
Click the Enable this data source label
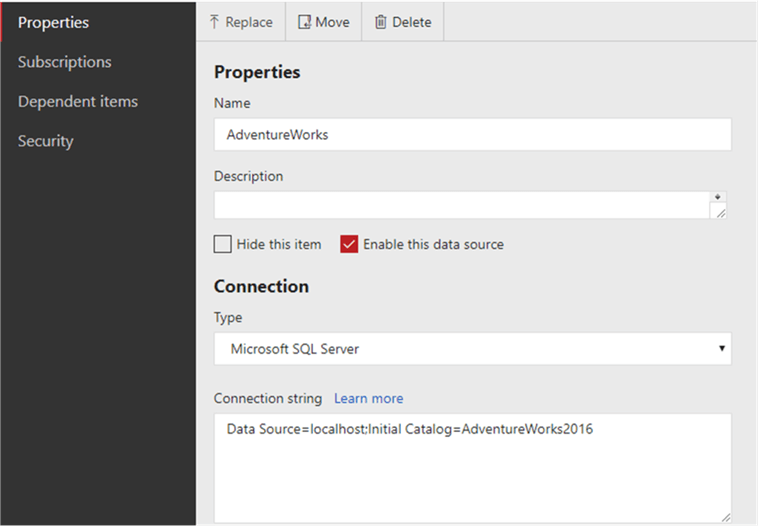tap(433, 245)
